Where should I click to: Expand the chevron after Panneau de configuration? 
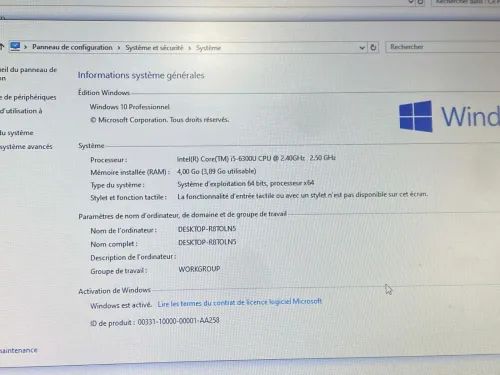[119, 48]
